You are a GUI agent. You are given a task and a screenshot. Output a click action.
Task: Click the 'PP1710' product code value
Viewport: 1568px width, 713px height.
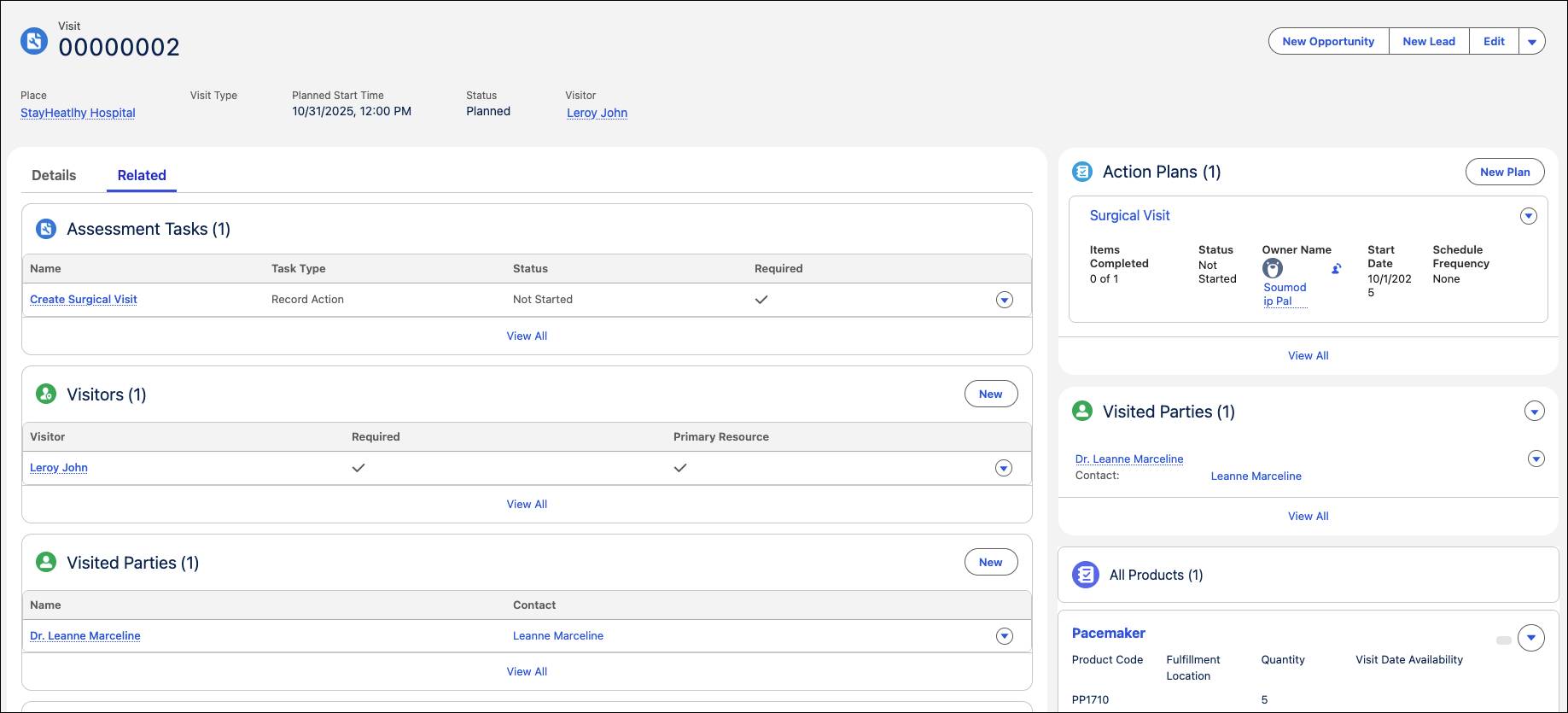[1090, 699]
